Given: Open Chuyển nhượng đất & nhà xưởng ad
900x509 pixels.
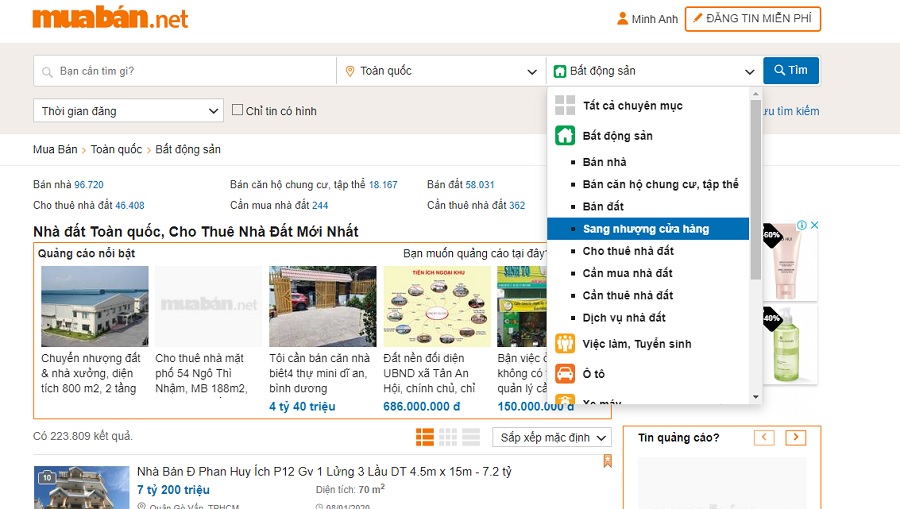Looking at the screenshot, I should (91, 373).
